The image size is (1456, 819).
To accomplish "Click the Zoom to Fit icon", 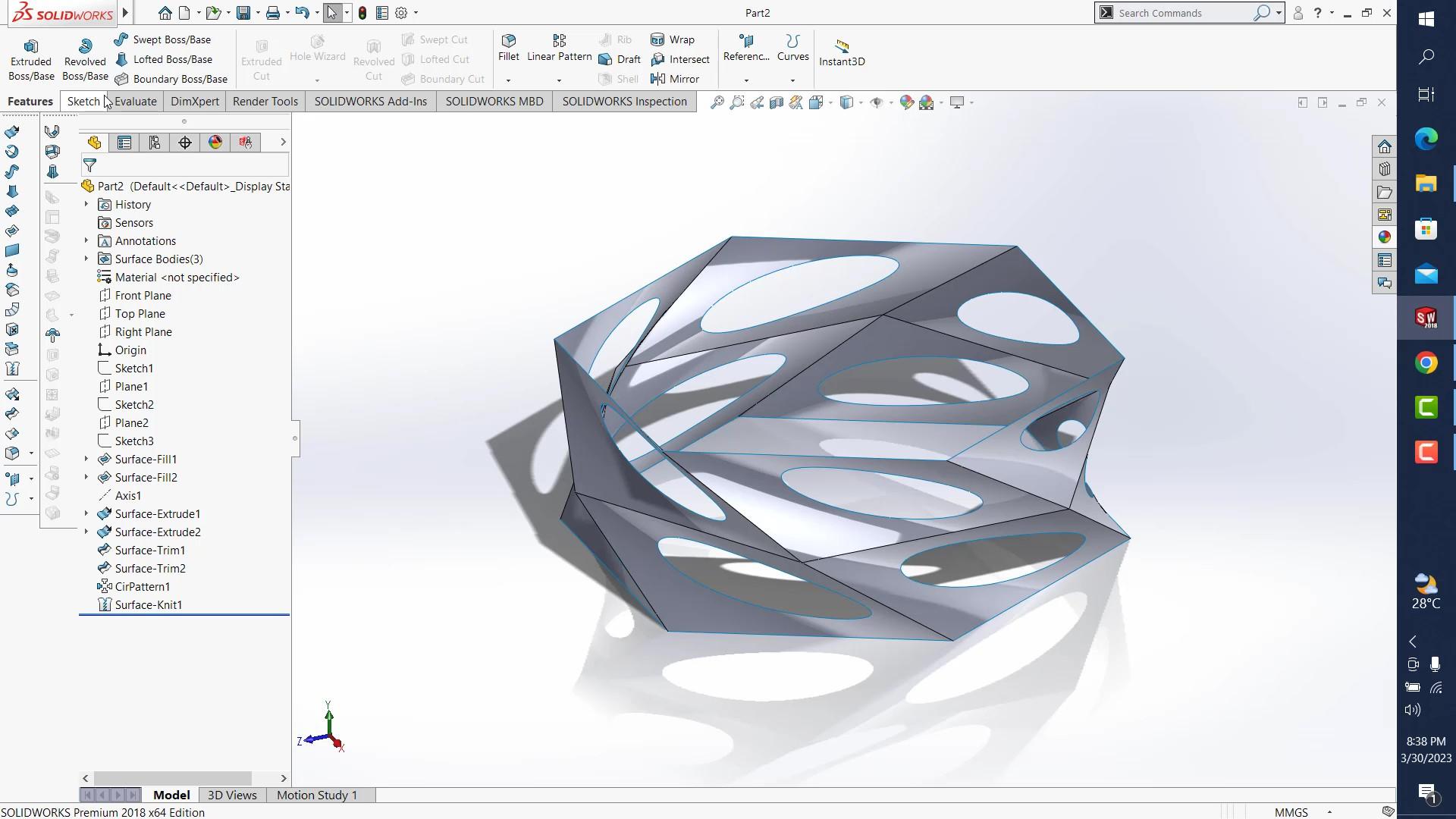I will 717,102.
